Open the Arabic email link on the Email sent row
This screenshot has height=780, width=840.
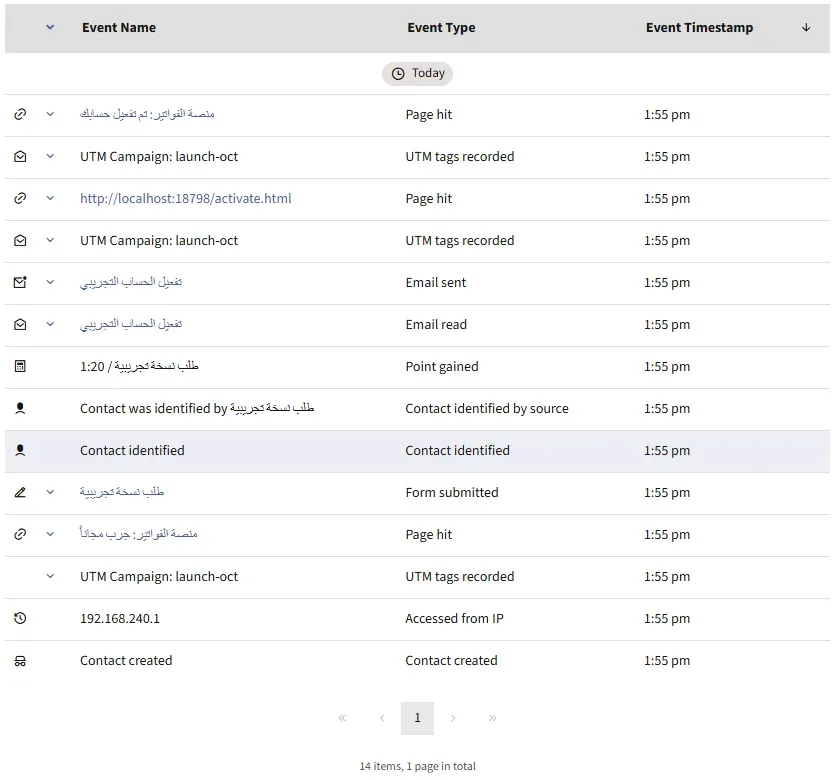pos(131,282)
